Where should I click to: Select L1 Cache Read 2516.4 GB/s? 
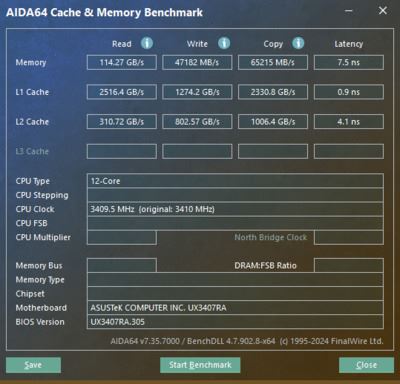(122, 92)
